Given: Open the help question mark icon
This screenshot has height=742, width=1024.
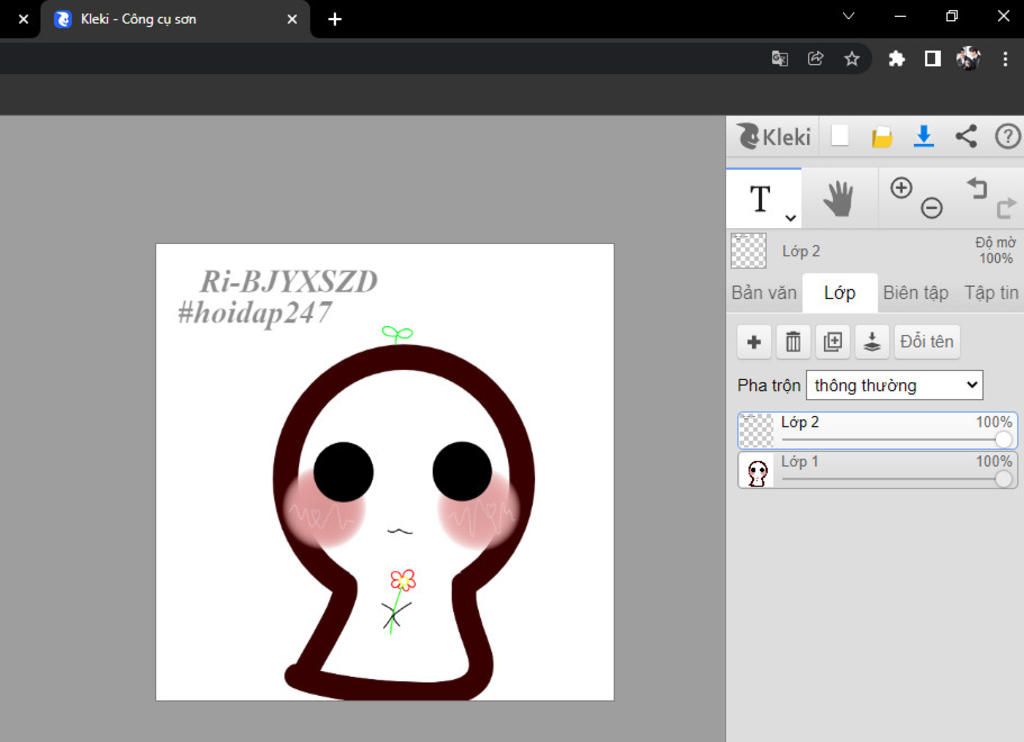Looking at the screenshot, I should pos(1007,136).
